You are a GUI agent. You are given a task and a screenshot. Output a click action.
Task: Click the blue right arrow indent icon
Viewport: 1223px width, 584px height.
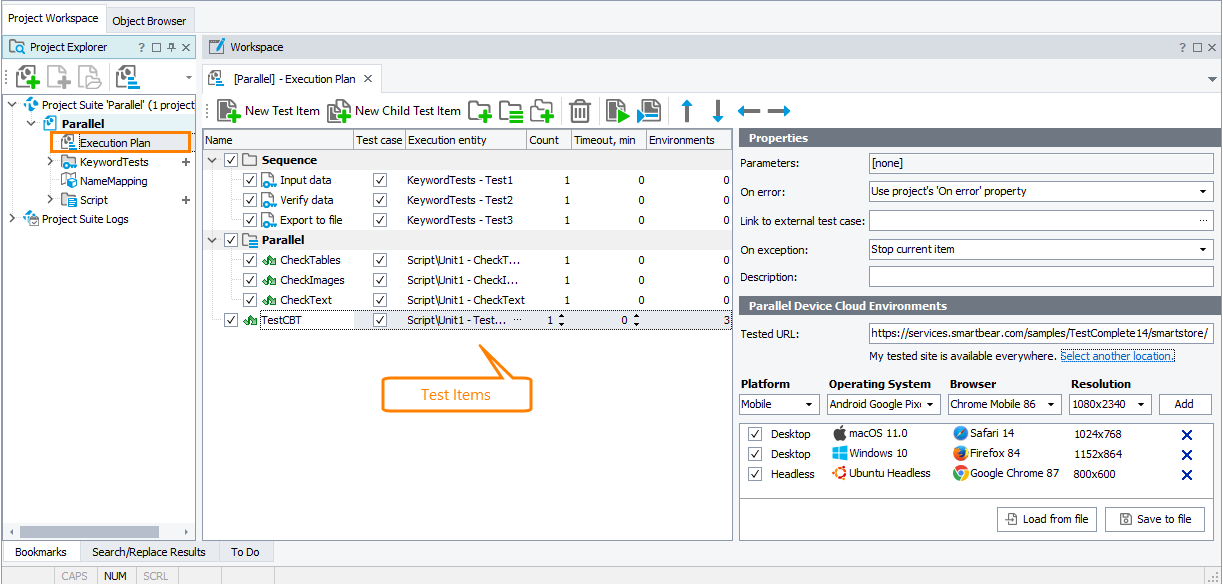tap(779, 111)
